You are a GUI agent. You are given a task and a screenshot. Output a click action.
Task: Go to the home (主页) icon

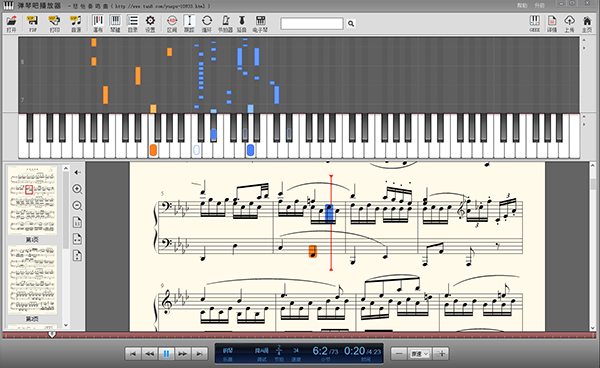coord(587,23)
